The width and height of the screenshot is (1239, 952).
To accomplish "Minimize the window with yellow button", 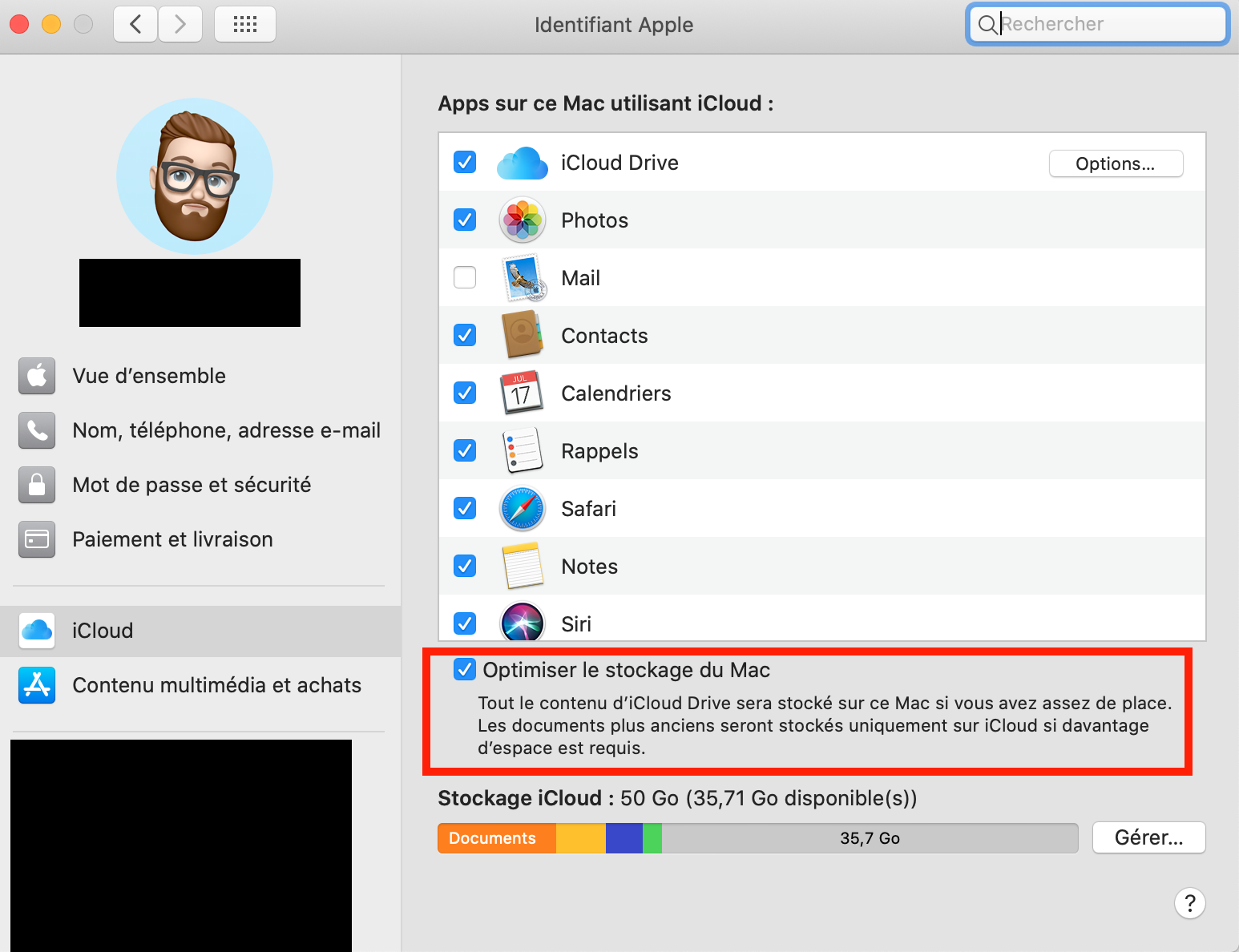I will (x=51, y=24).
